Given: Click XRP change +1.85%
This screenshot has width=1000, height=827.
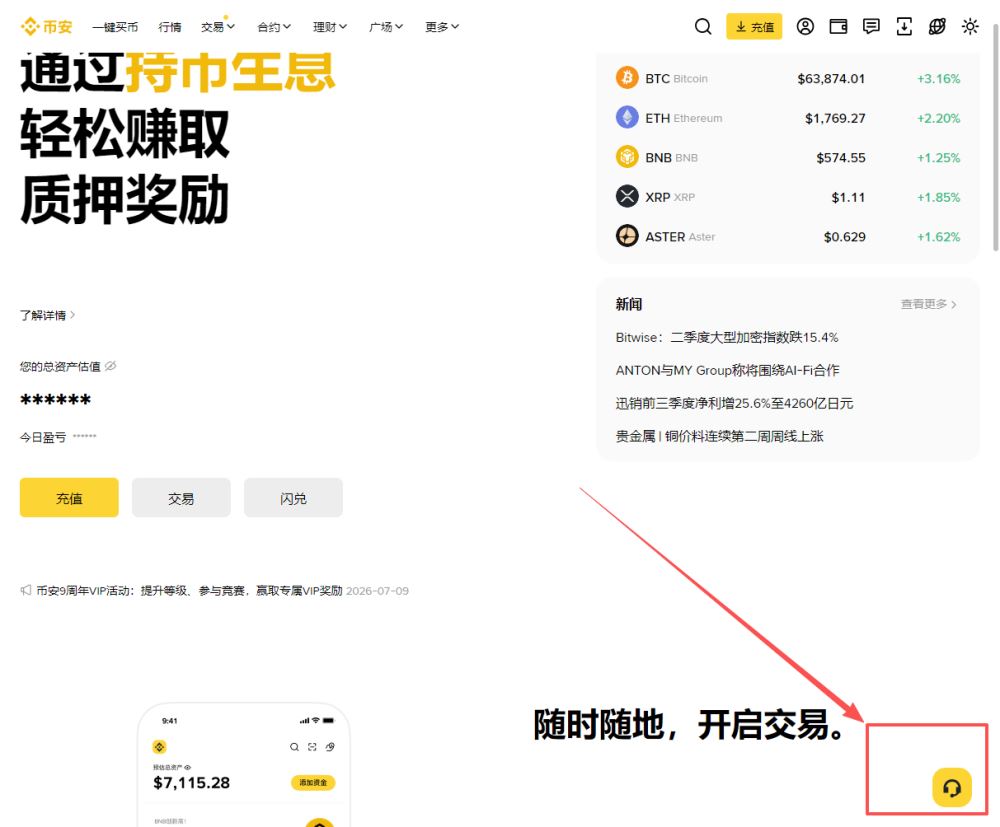Looking at the screenshot, I should tap(938, 197).
